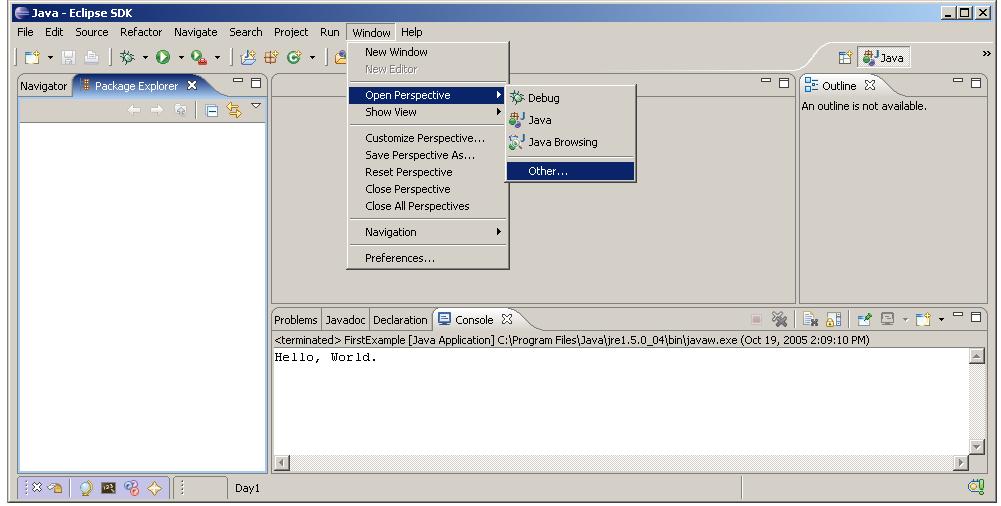Image resolution: width=1001 pixels, height=506 pixels.
Task: Choose Customize Perspective menu item
Action: point(428,138)
